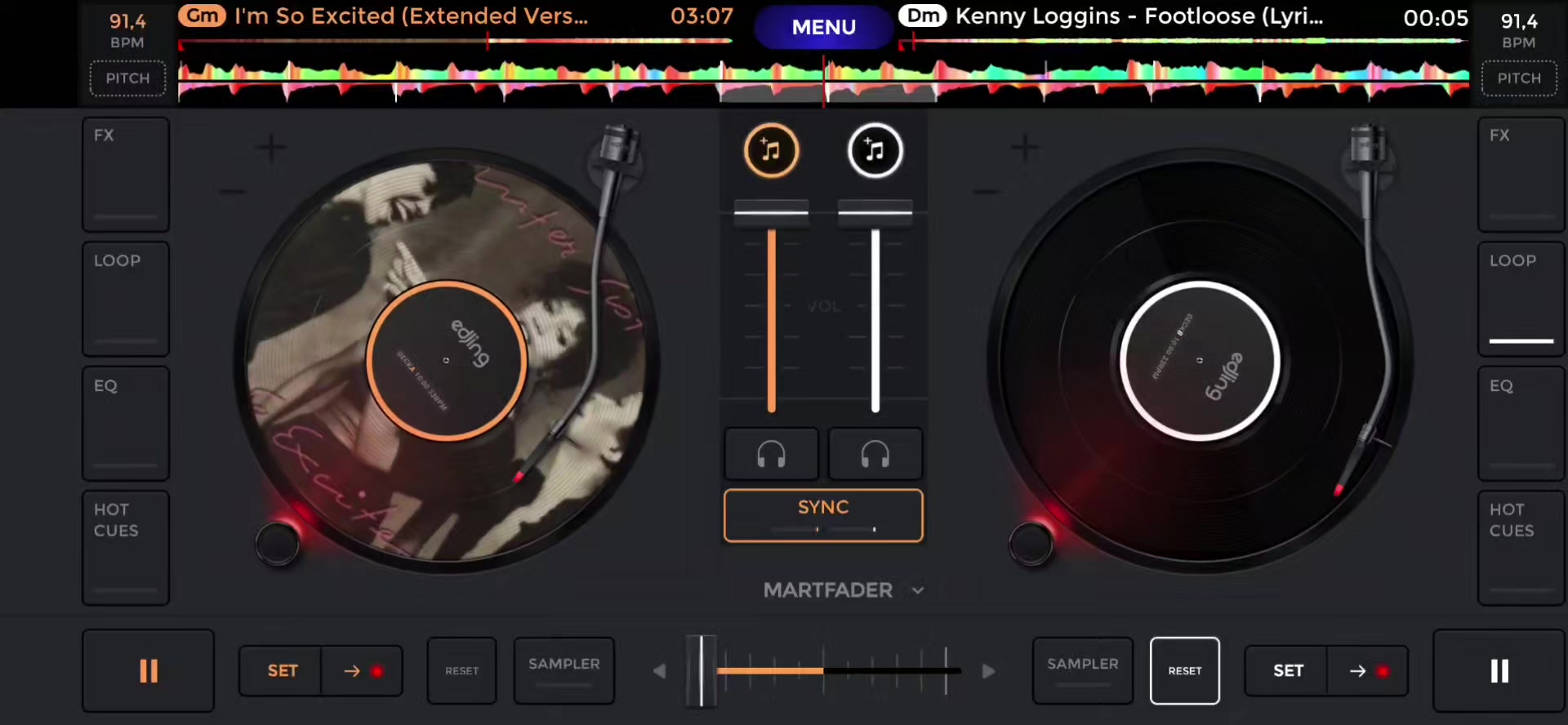Open the right deck SAMPLER
Screen dimensions: 1568x725
pos(1083,671)
